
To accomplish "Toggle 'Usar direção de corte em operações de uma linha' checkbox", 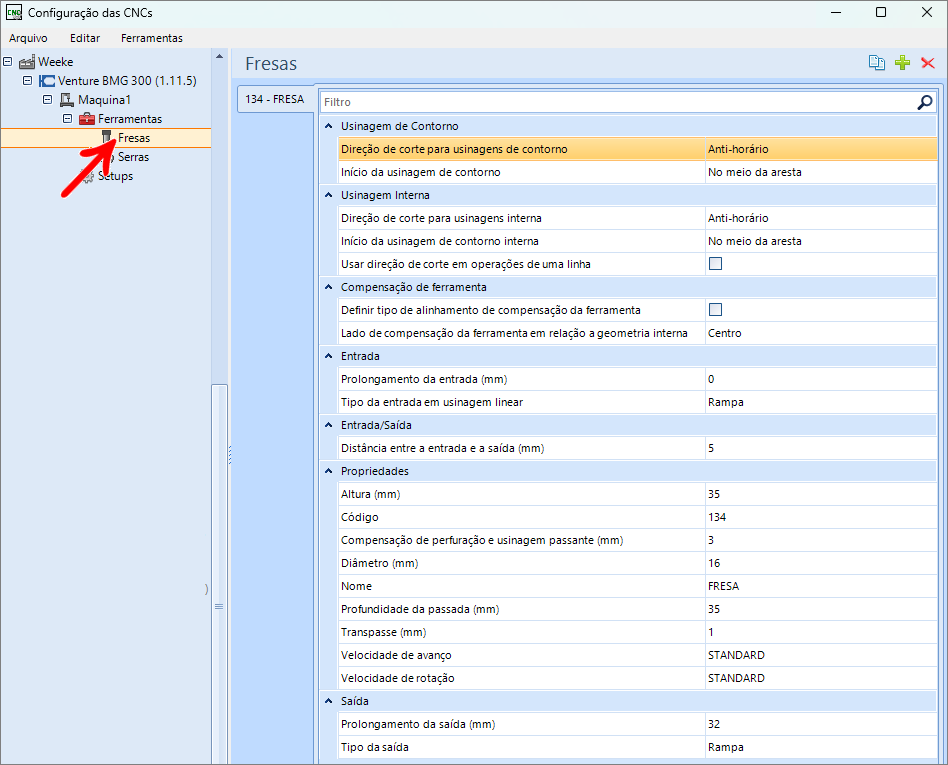I will (715, 264).
